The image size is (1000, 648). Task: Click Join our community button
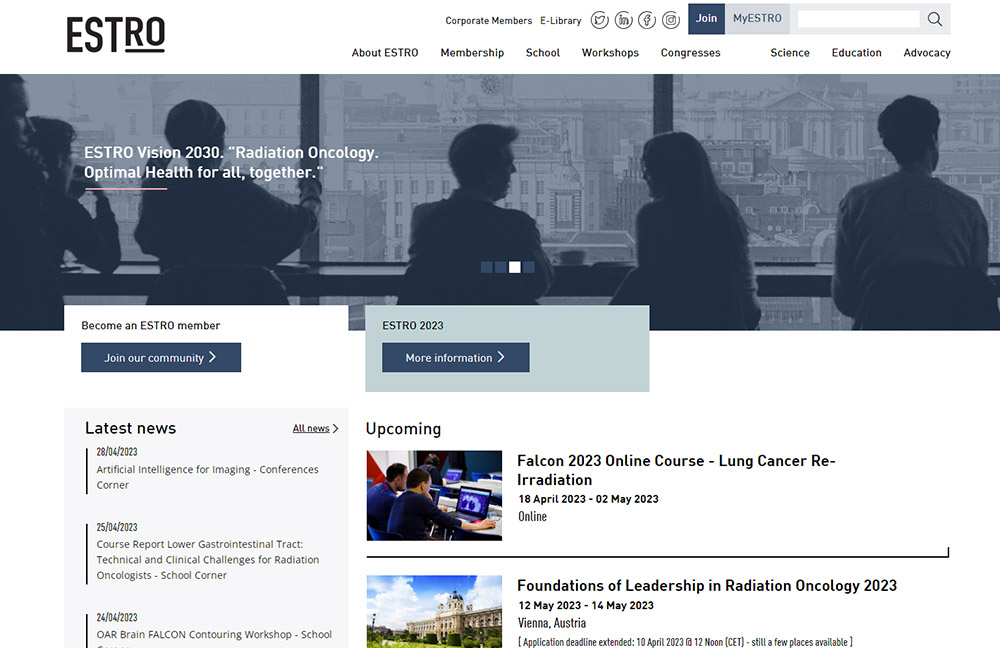tap(161, 357)
